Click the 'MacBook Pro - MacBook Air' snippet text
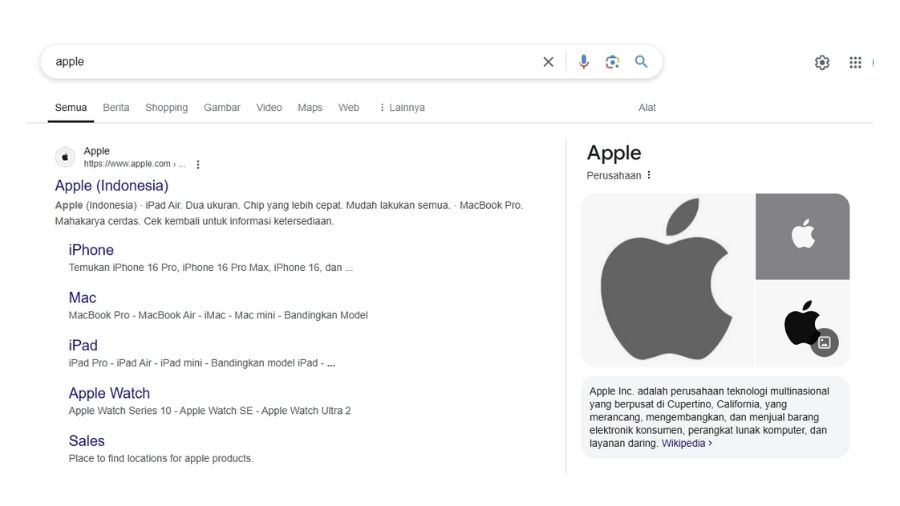The height and width of the screenshot is (506, 900). [x=218, y=315]
